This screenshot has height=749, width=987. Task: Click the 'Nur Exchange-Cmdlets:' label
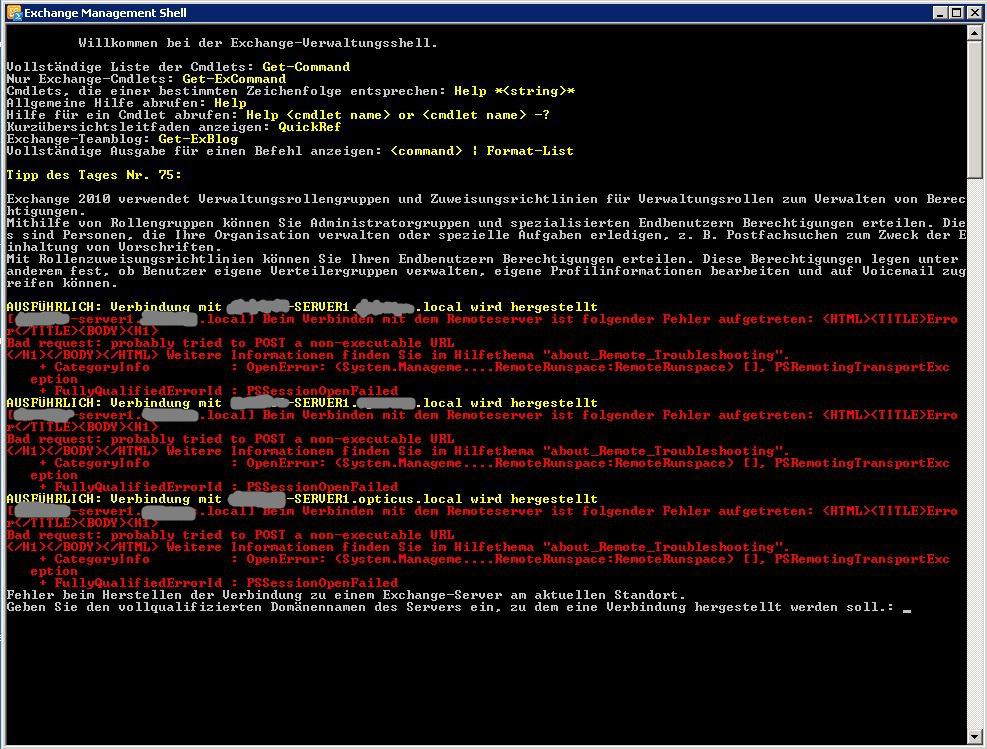point(91,79)
